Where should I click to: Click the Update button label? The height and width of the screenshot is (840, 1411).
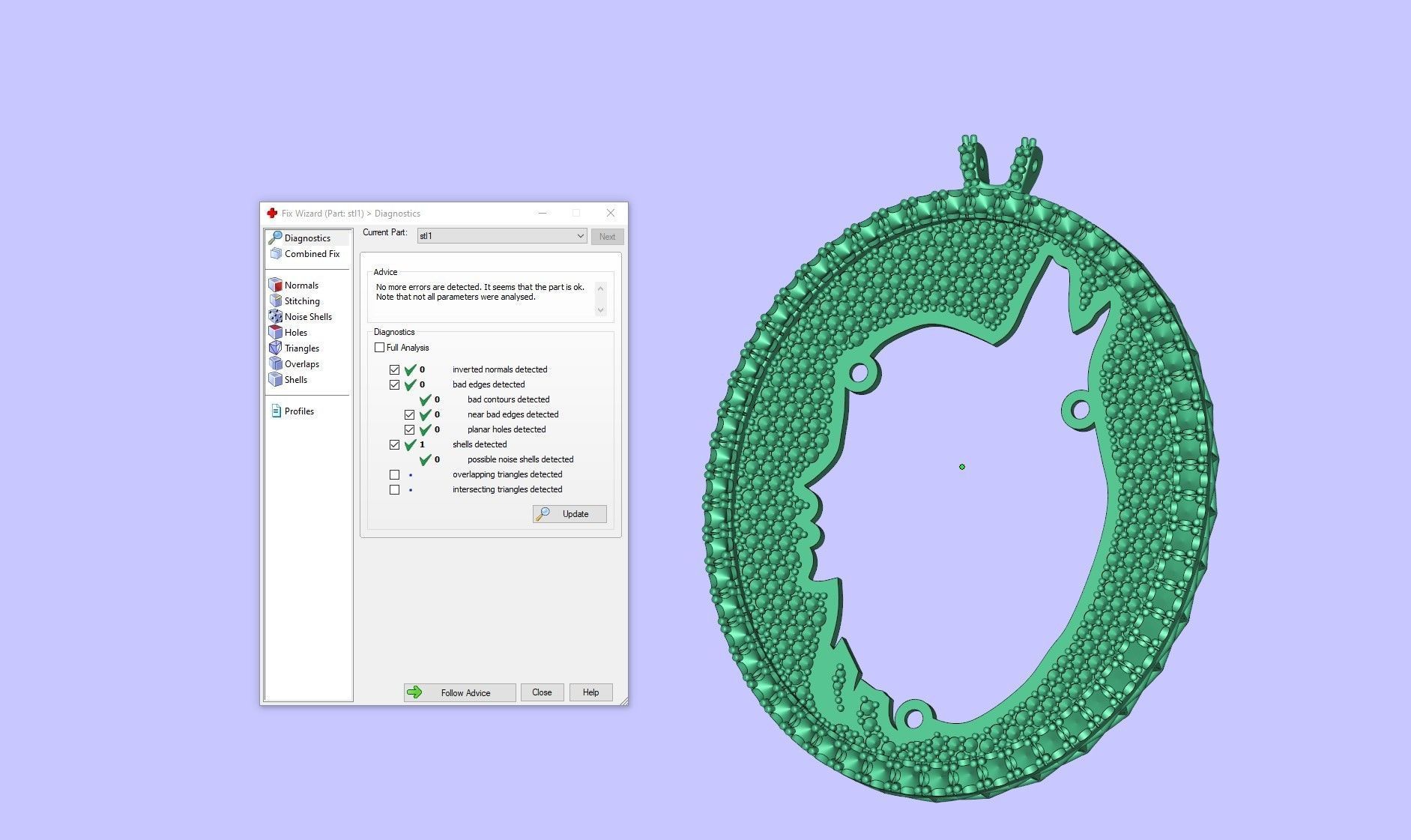point(575,514)
